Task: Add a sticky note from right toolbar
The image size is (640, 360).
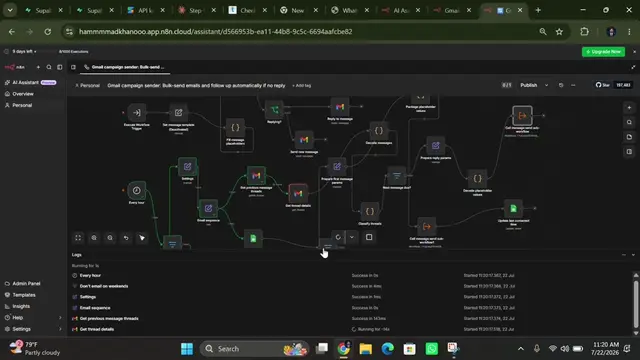Action: tap(629, 137)
